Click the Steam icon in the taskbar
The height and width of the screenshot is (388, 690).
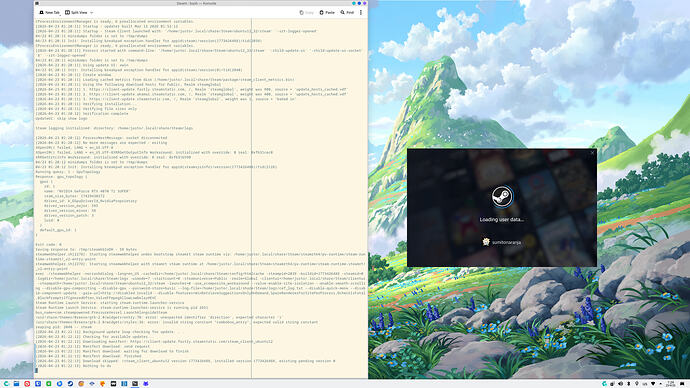[70, 384]
